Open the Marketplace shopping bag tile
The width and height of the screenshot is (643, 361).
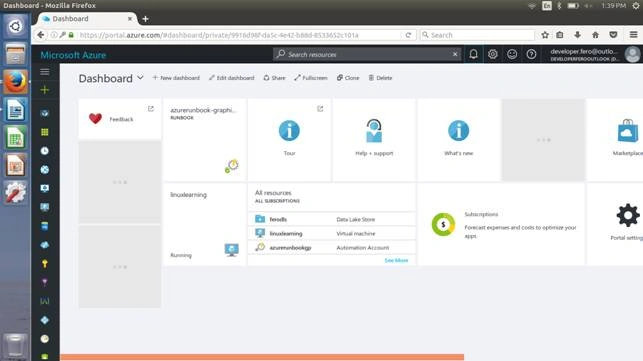615,139
